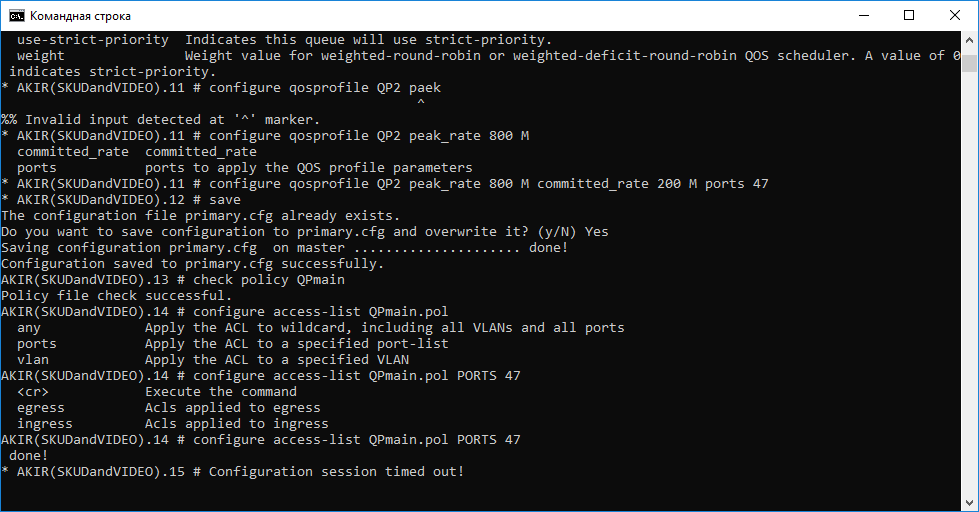Click the 'vlan' option in help list
The image size is (979, 512).
coord(32,360)
